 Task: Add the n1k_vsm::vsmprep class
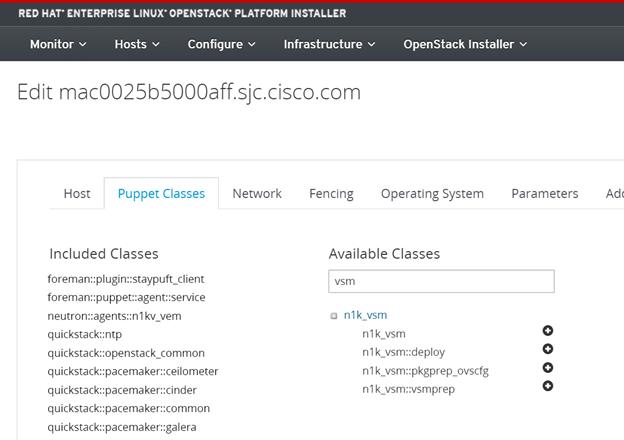coord(548,386)
